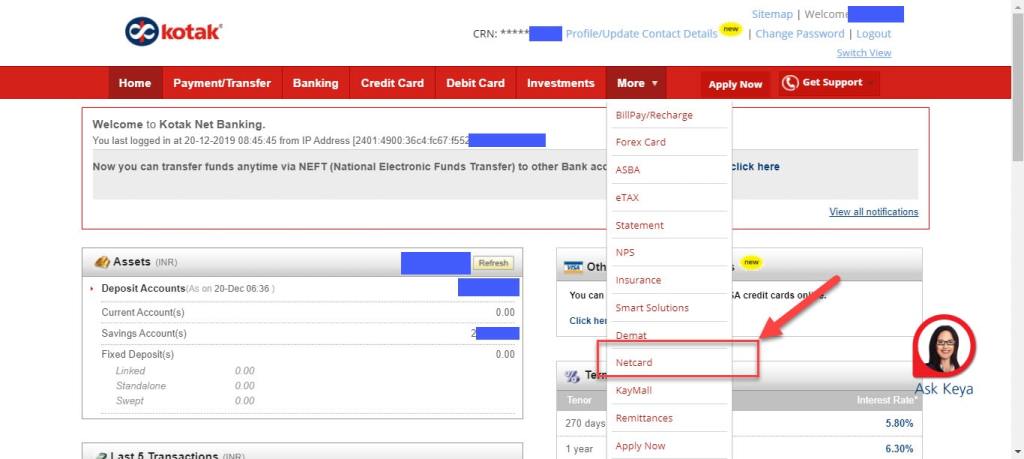Click the page vertical scrollbar thumb

[x=1017, y=86]
